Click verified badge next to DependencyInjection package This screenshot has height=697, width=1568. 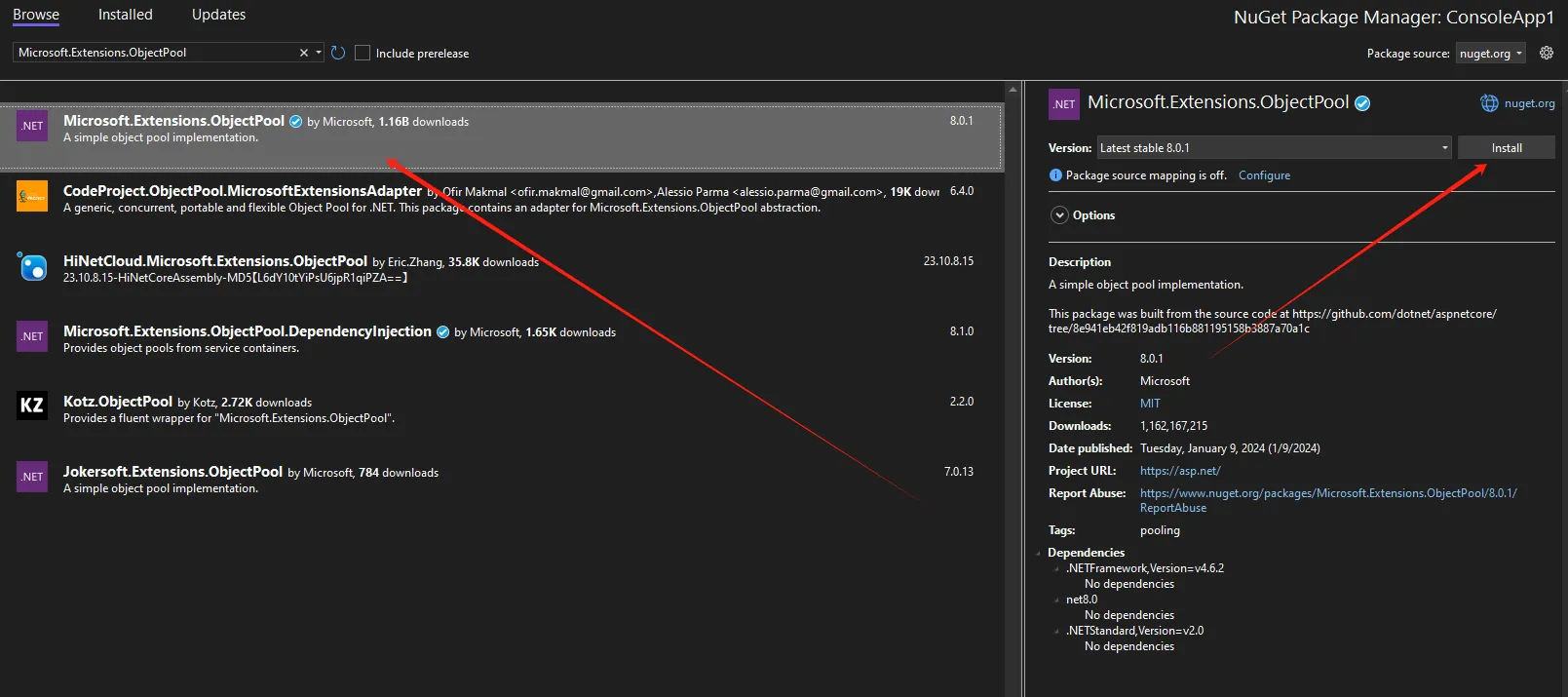(443, 332)
